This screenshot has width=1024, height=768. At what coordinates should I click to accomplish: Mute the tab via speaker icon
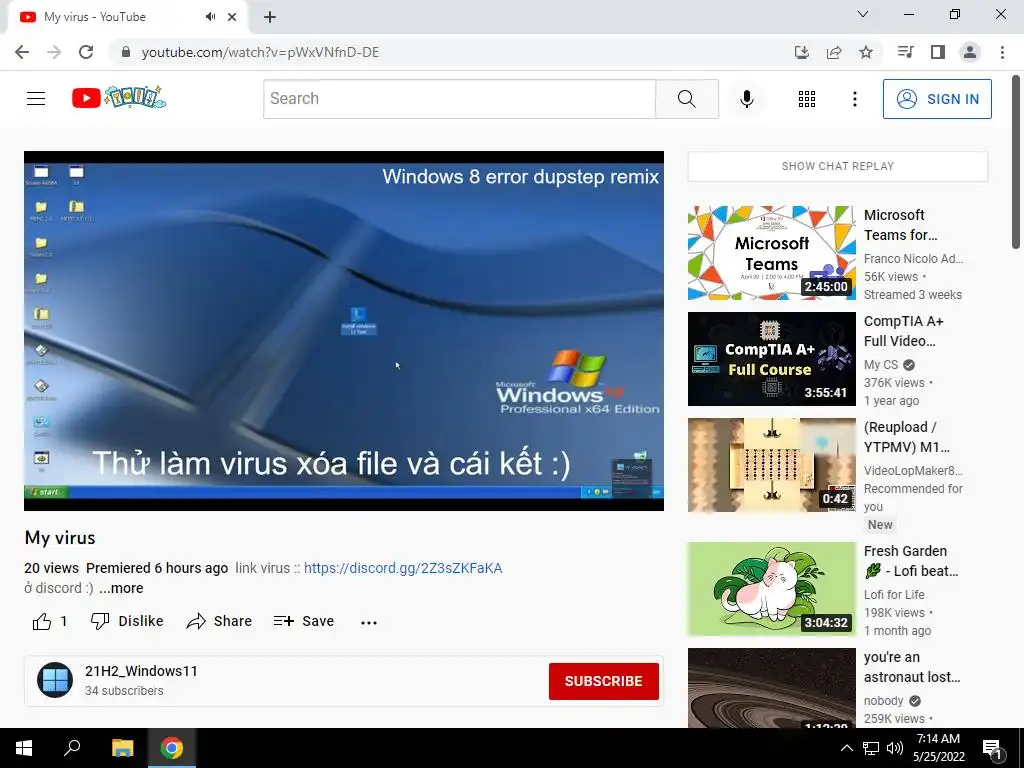pos(210,17)
